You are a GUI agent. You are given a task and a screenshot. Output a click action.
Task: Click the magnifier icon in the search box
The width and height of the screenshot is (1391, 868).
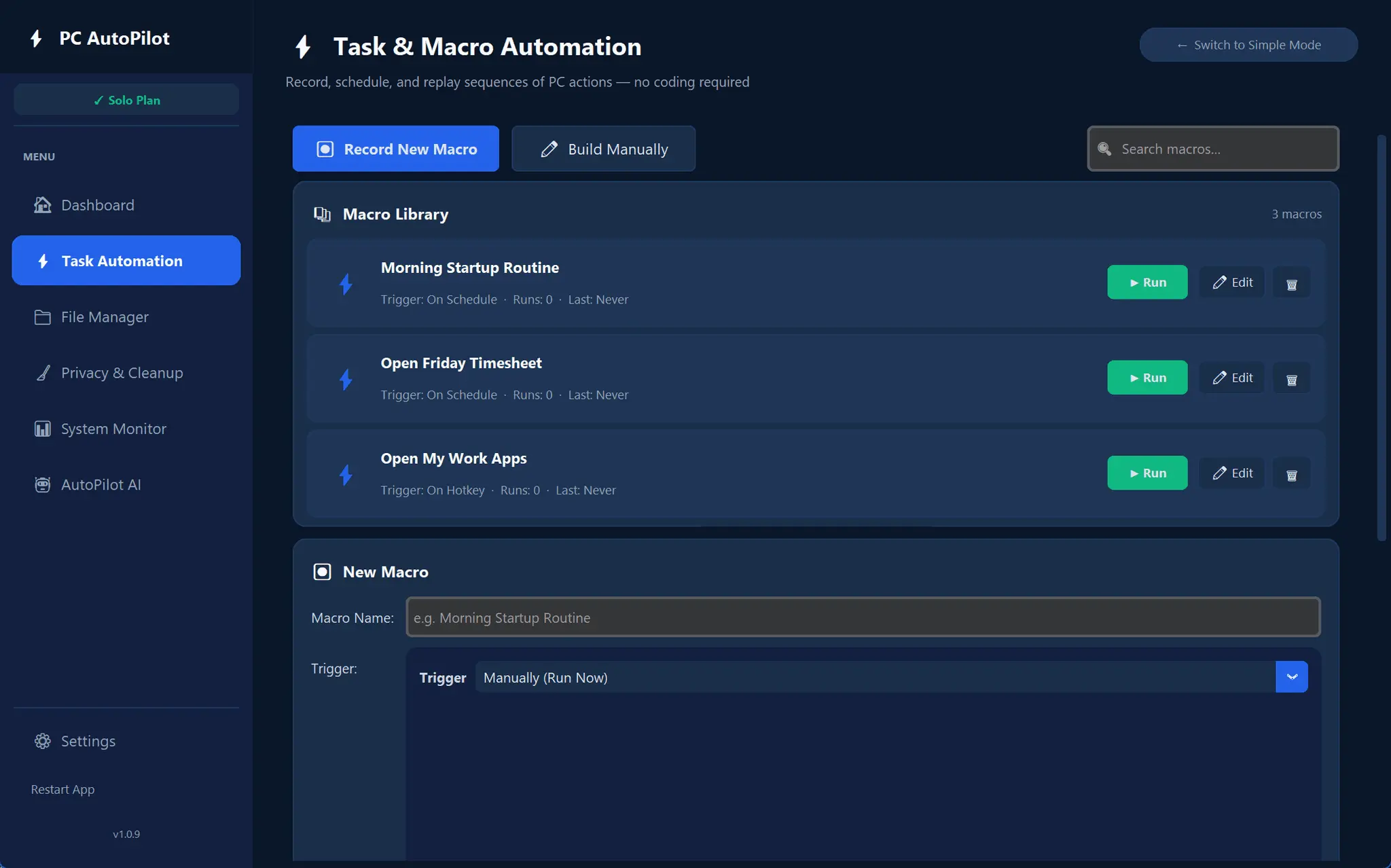point(1104,149)
